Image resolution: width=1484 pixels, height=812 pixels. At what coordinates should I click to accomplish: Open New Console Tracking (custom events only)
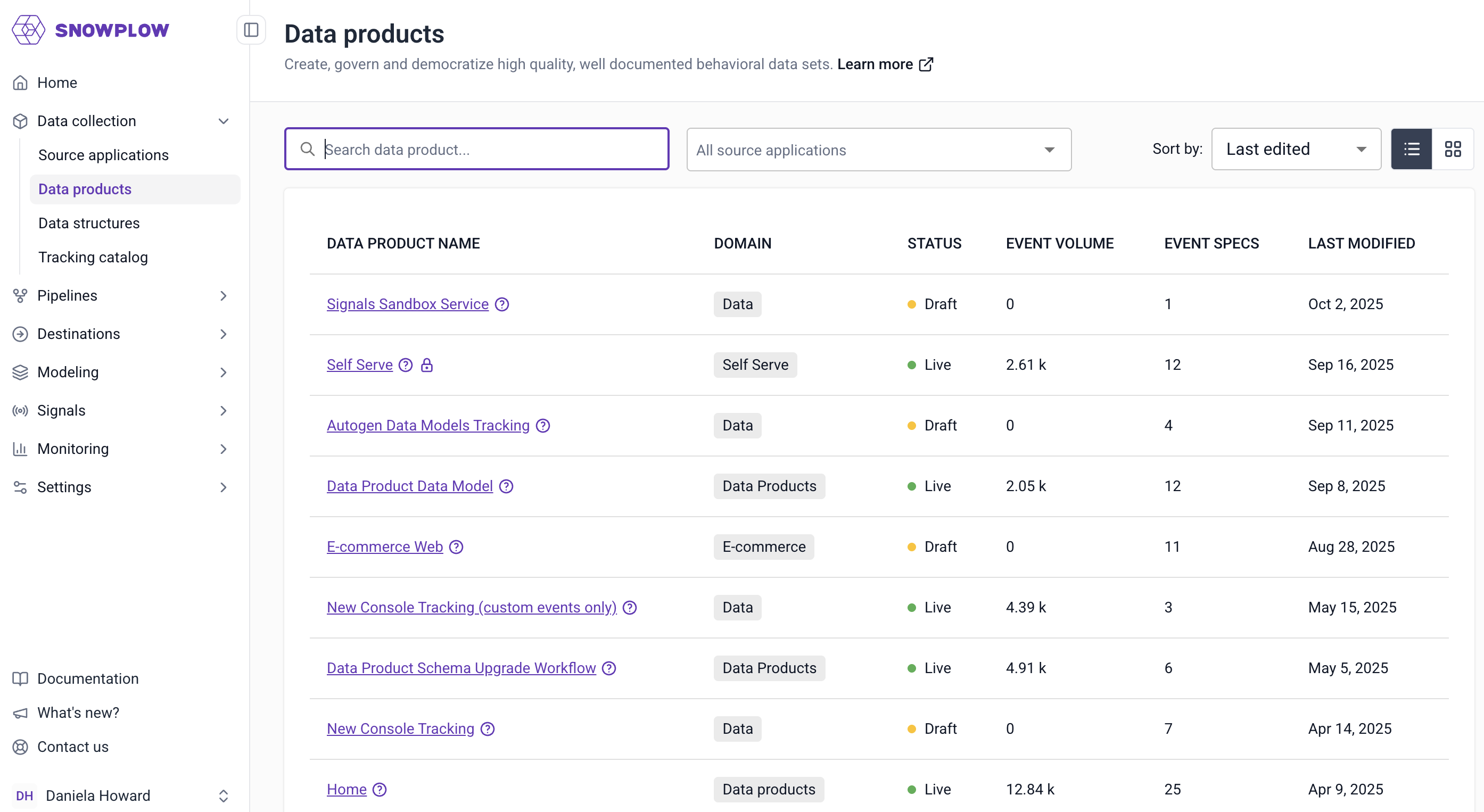click(x=471, y=607)
